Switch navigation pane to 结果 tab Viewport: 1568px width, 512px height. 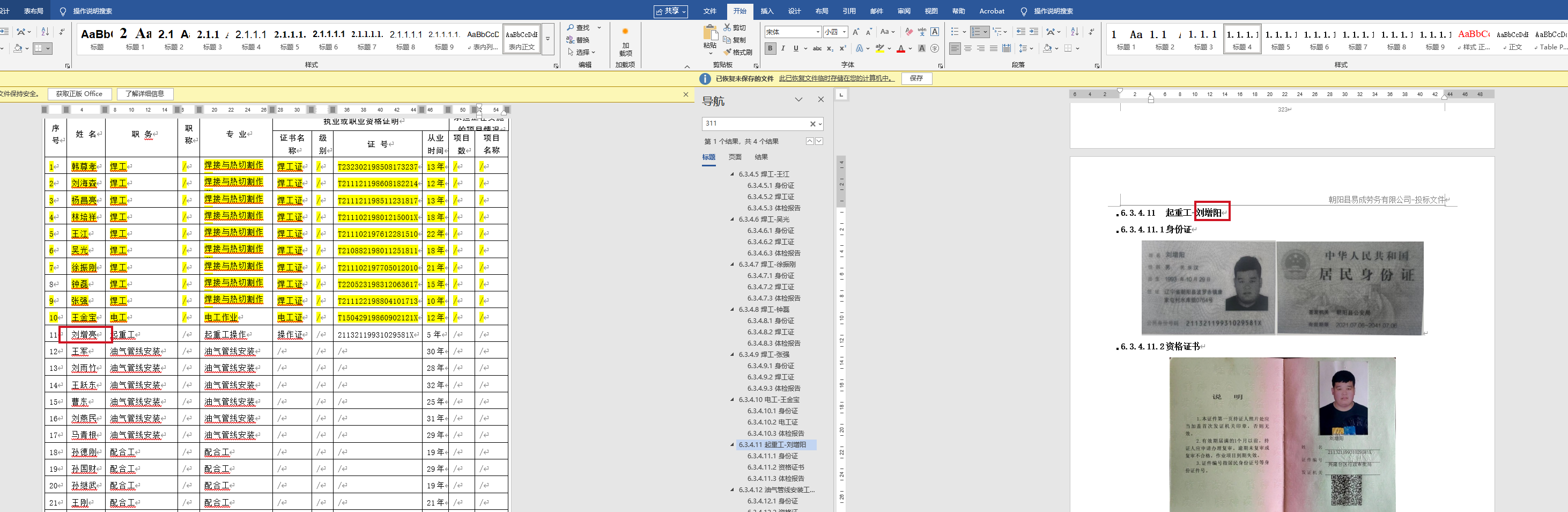tap(761, 157)
